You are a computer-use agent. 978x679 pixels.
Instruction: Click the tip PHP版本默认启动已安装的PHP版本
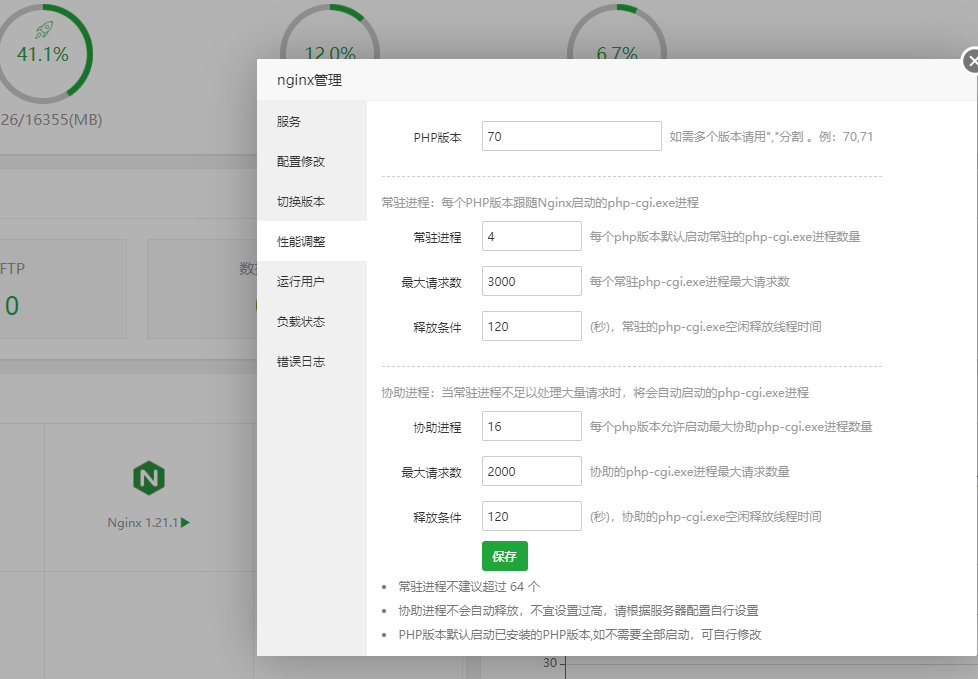click(x=580, y=635)
